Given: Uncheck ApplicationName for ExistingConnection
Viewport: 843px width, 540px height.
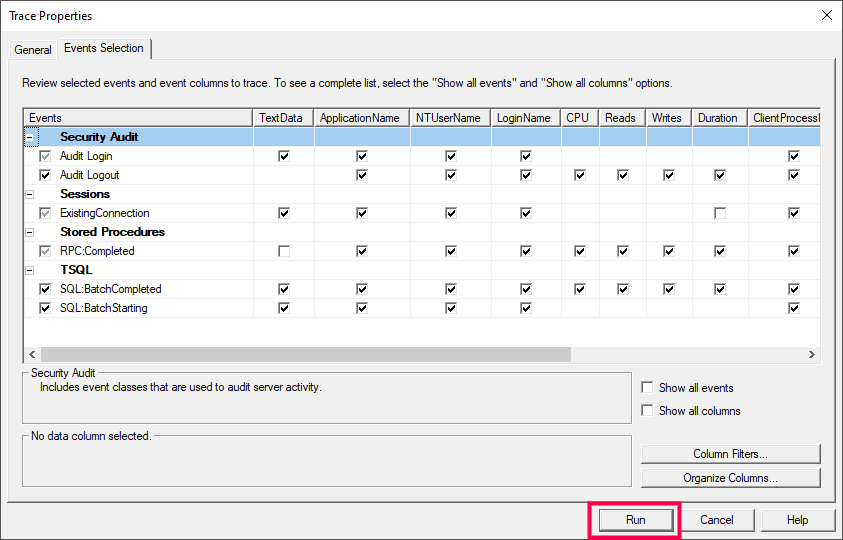Looking at the screenshot, I should coord(362,213).
